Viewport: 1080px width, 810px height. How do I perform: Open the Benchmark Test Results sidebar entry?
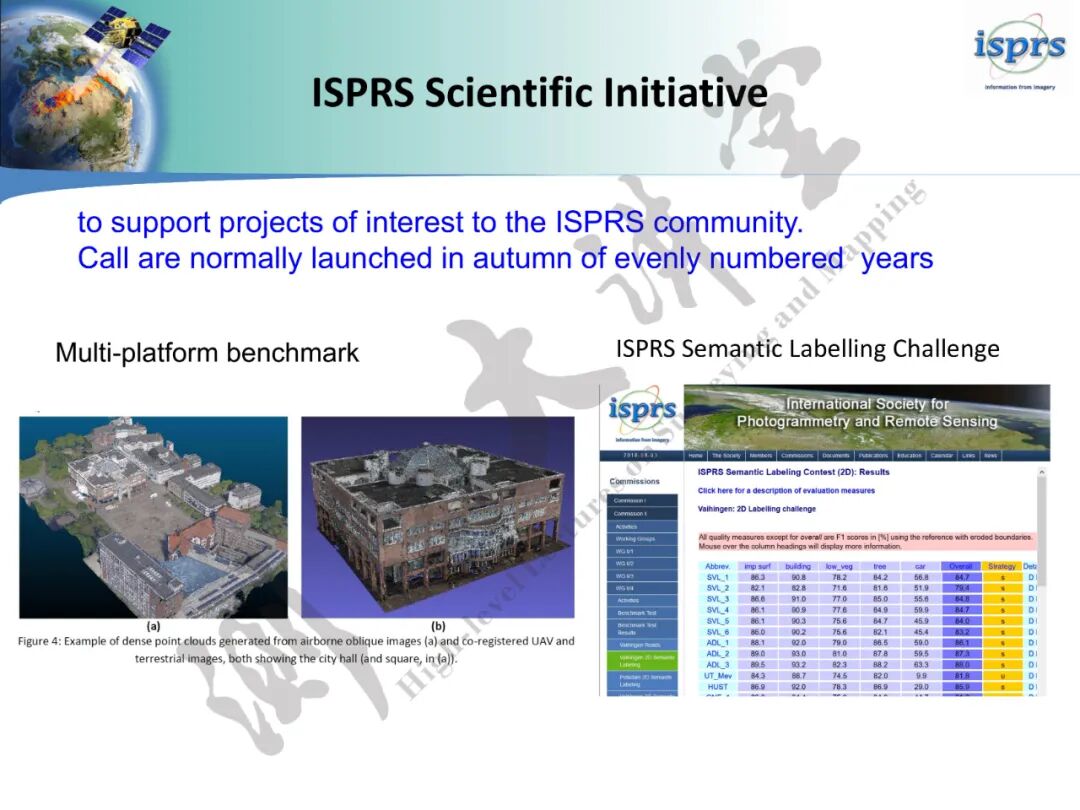643,628
